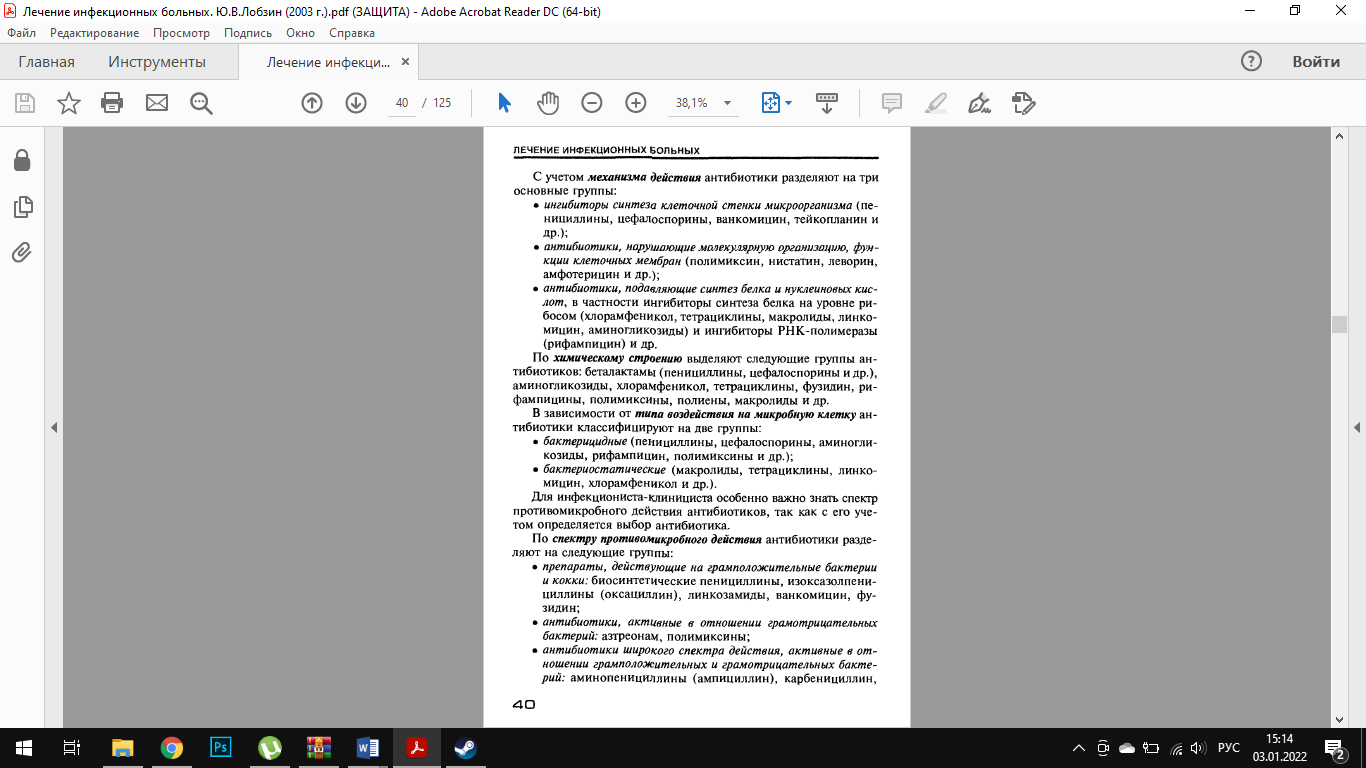The image size is (1366, 768).
Task: Open Task View on taskbar
Action: click(72, 748)
